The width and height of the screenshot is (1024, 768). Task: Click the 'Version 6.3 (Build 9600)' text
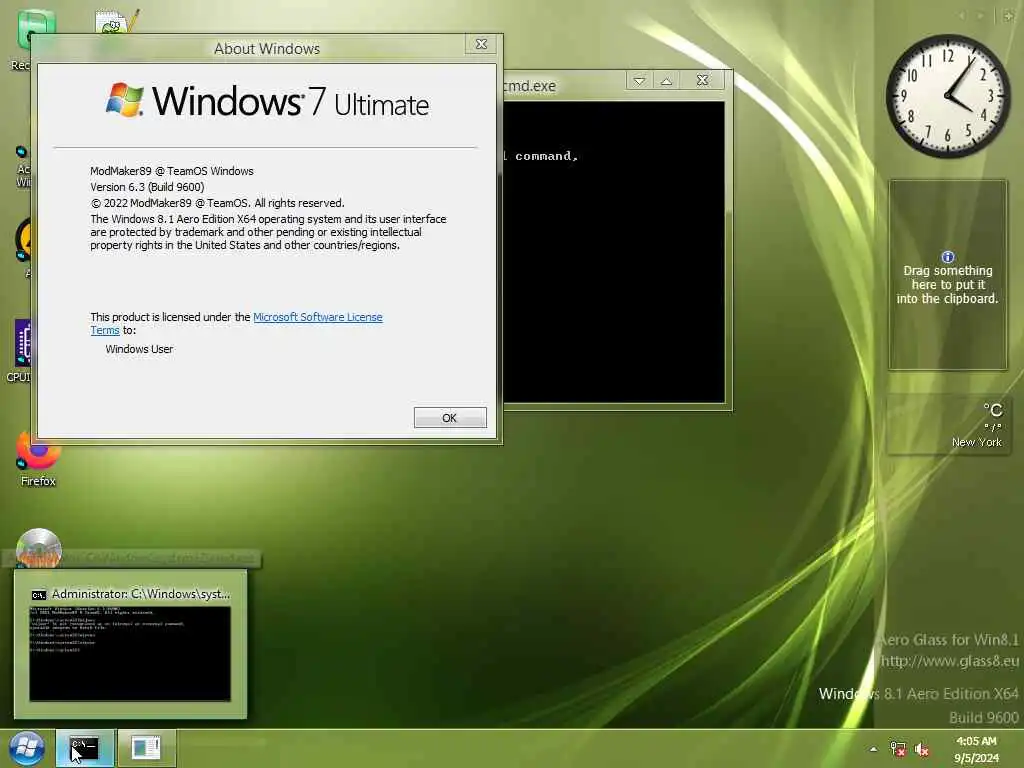point(147,187)
